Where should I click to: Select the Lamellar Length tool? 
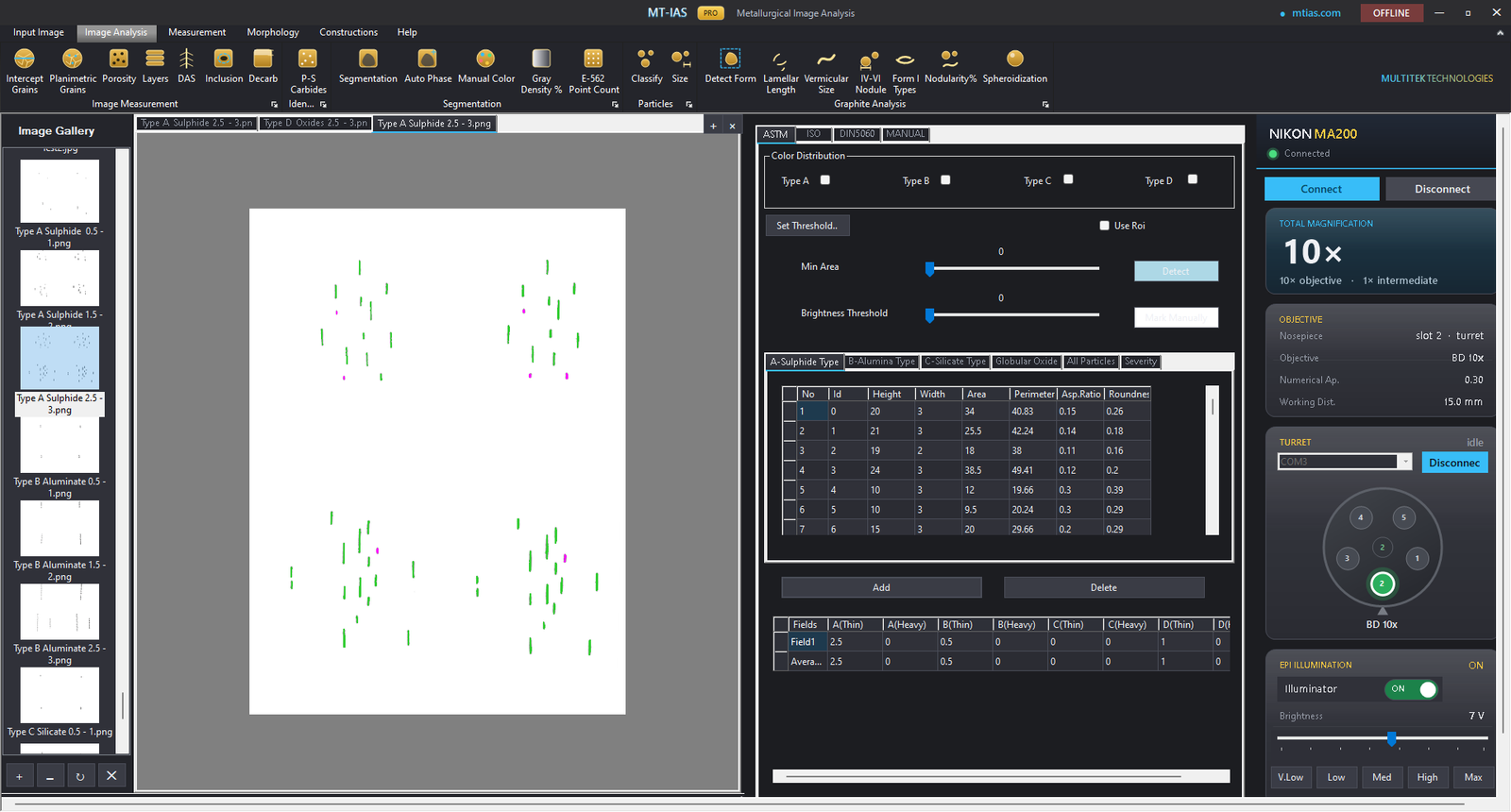(781, 71)
